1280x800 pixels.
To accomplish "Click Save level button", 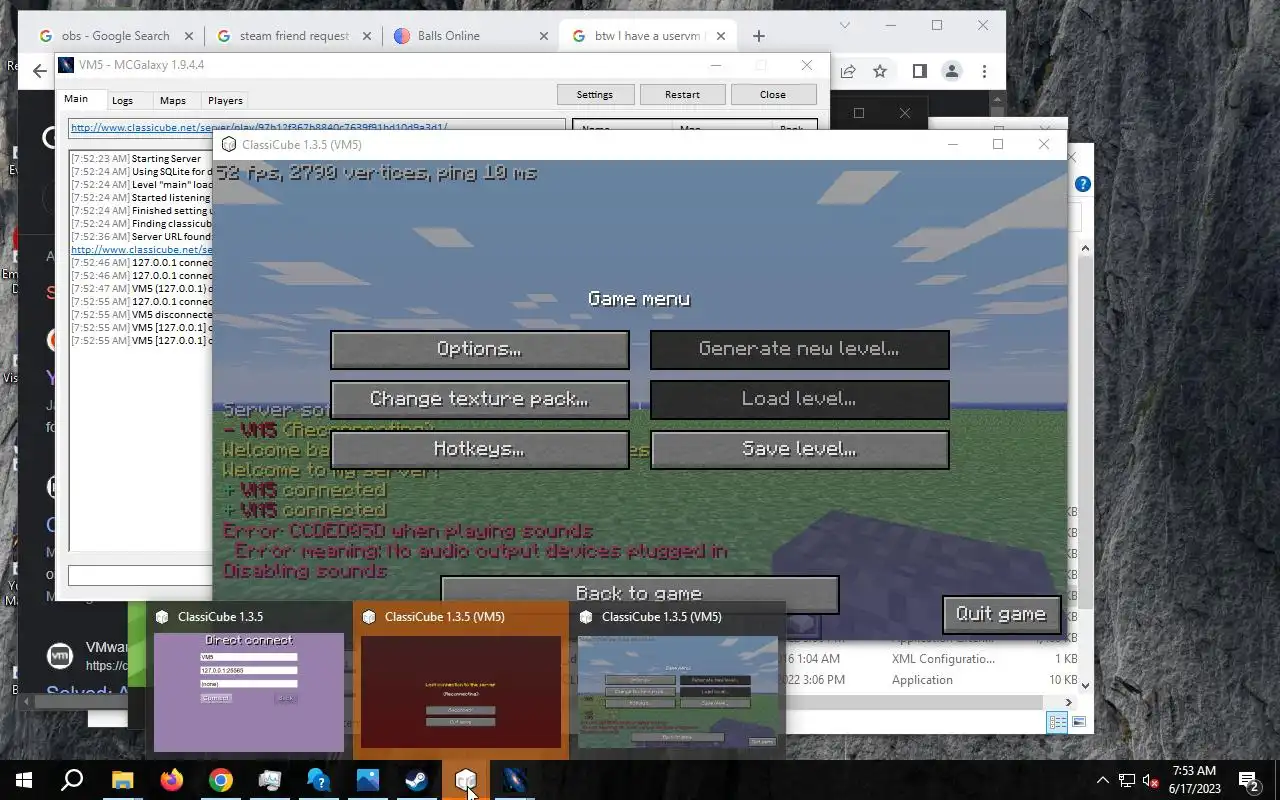I will 799,449.
